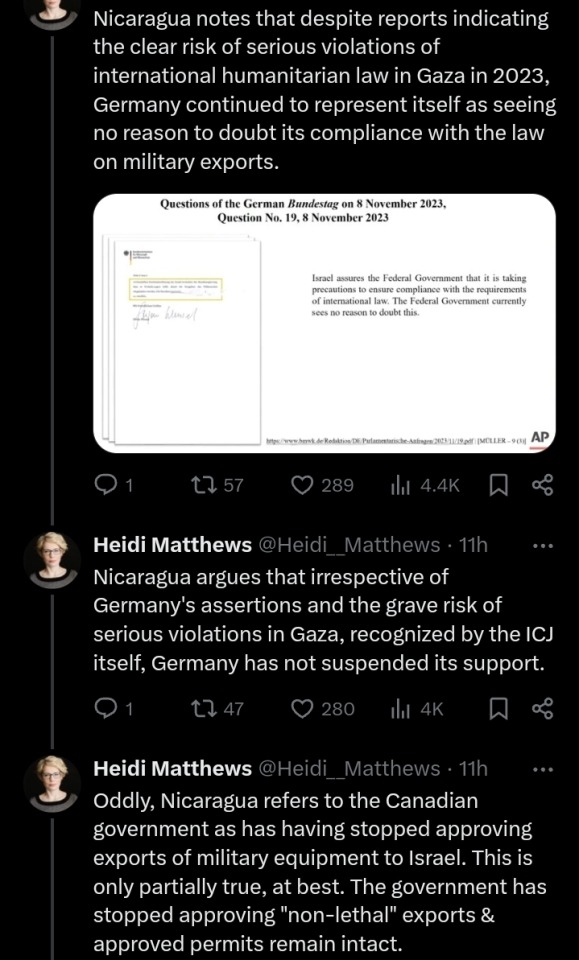
Task: Expand the Bundestag questions image
Action: point(324,323)
